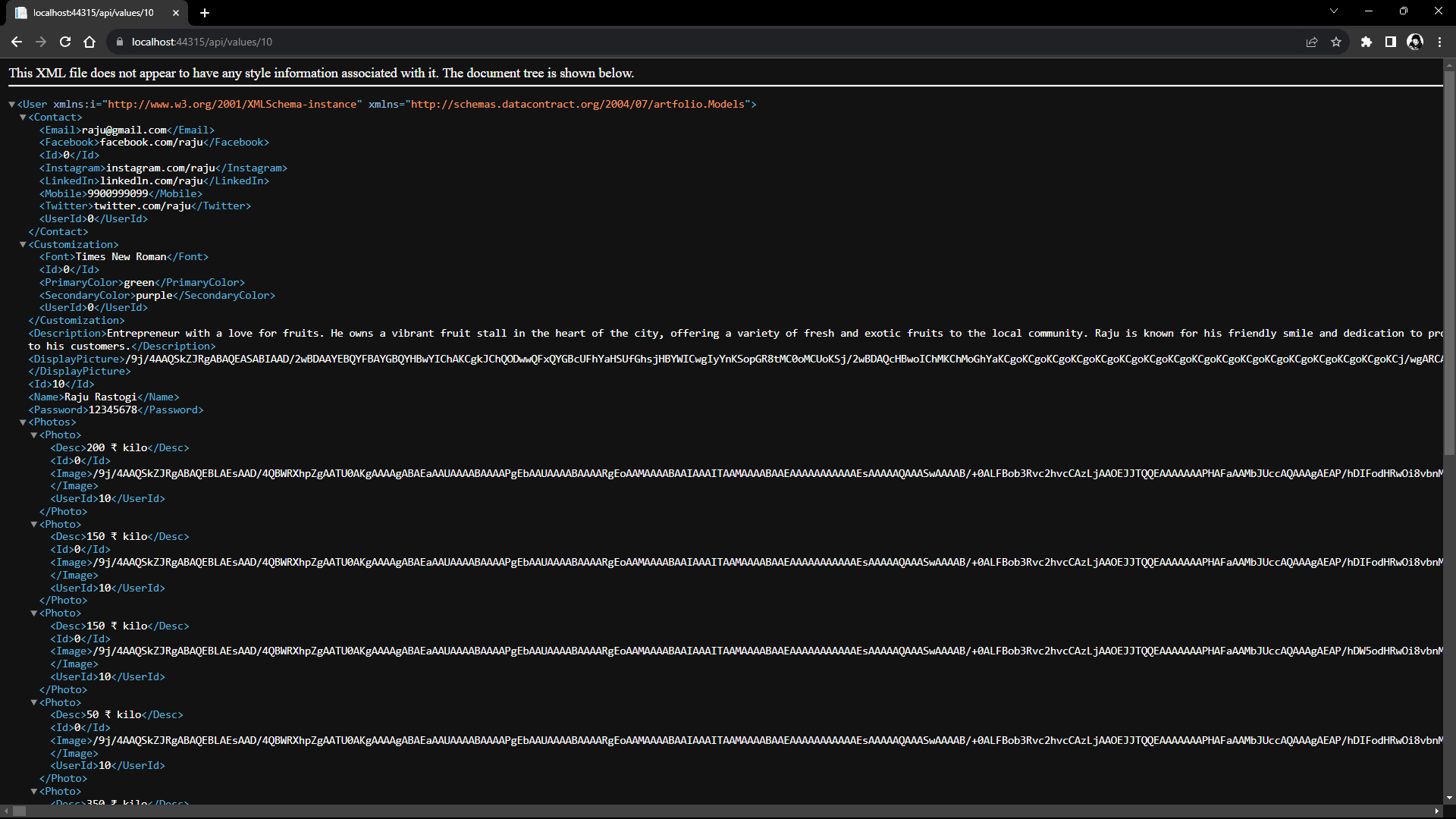Open the browser side panel
Viewport: 1456px width, 819px height.
1391,42
